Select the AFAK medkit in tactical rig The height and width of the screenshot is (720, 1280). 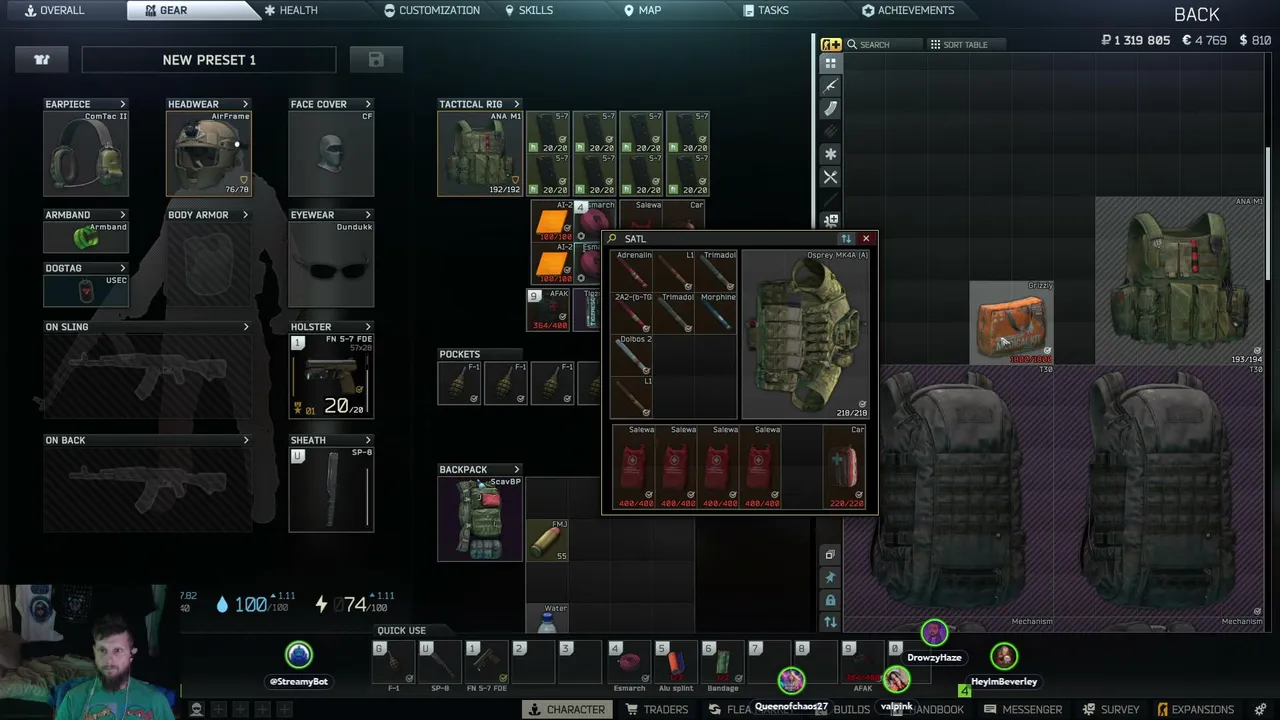tap(548, 310)
